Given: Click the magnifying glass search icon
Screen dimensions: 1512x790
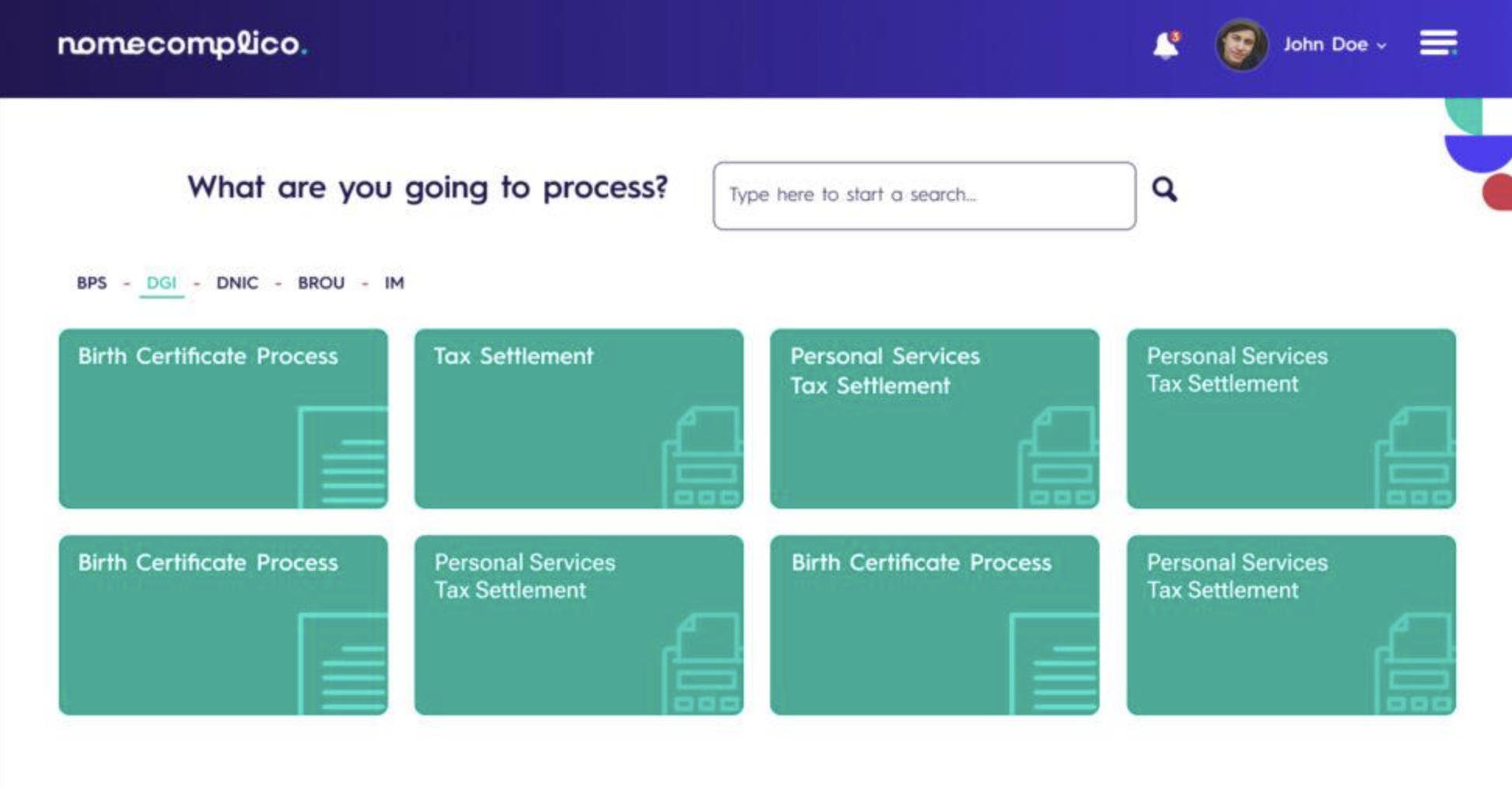Looking at the screenshot, I should click(1164, 189).
